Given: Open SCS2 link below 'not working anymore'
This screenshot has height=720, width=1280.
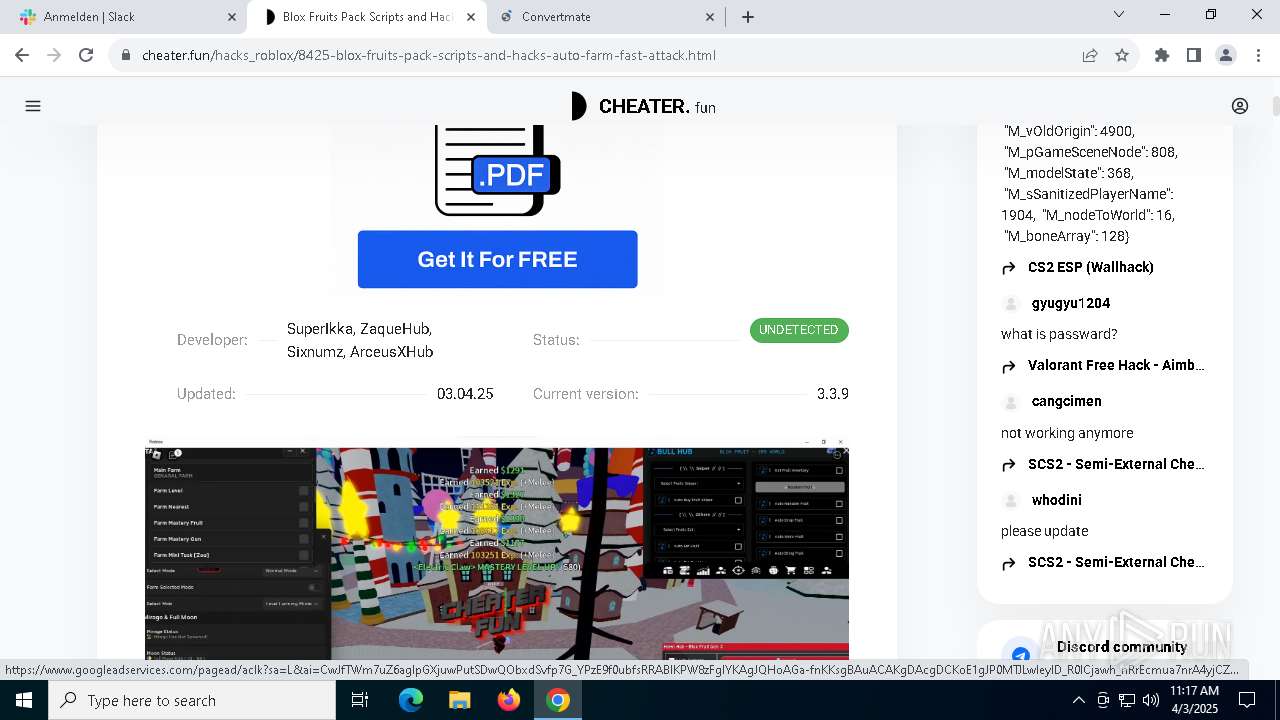Looking at the screenshot, I should 1116,464.
